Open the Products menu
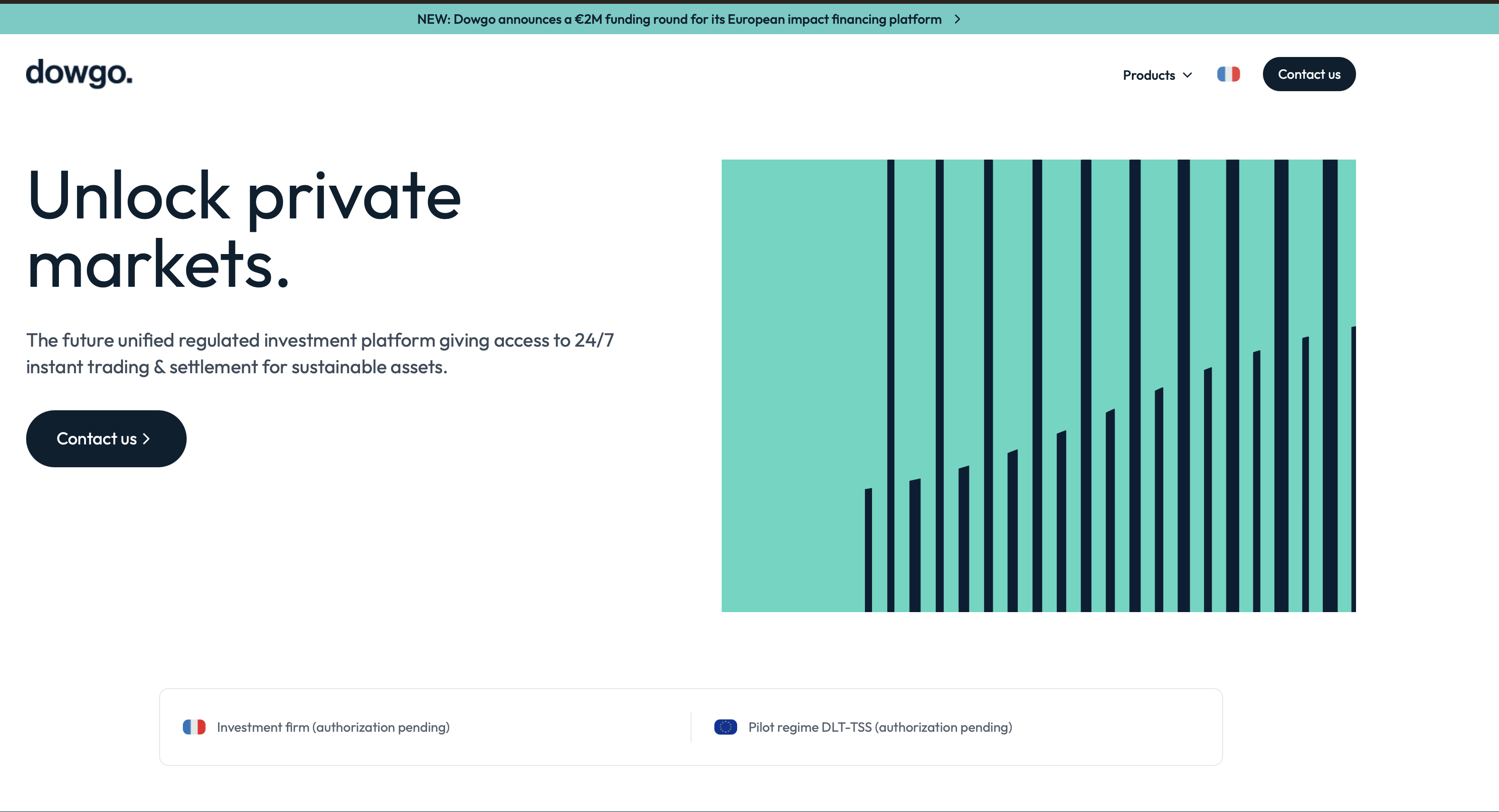Viewport: 1499px width, 812px height. (1148, 75)
